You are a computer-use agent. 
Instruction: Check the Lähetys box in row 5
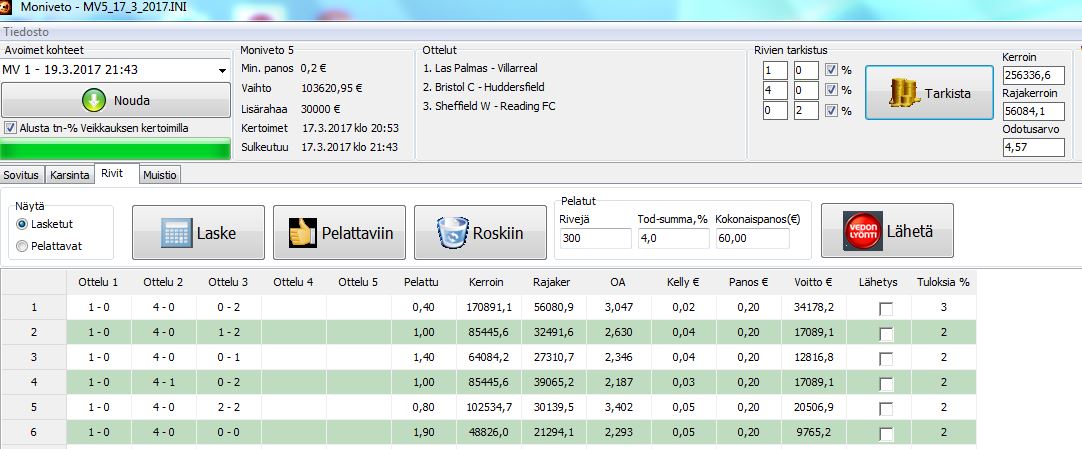[x=886, y=408]
